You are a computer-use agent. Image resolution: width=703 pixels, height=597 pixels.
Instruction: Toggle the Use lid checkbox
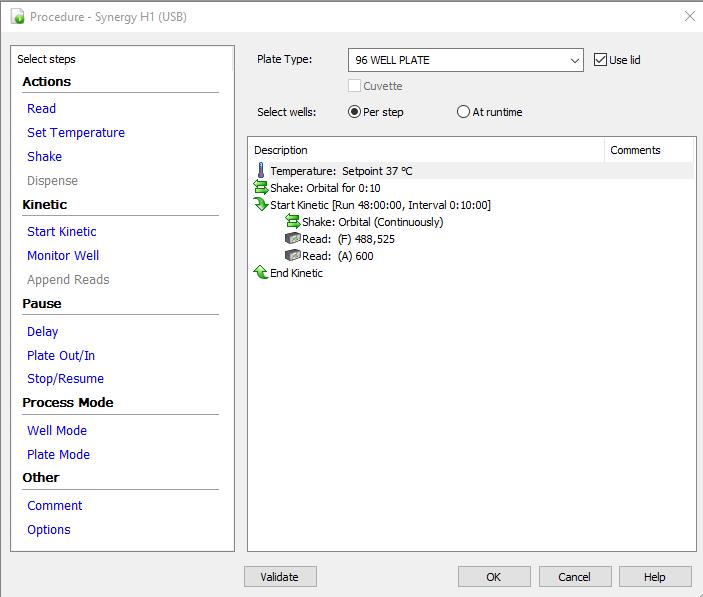[600, 60]
